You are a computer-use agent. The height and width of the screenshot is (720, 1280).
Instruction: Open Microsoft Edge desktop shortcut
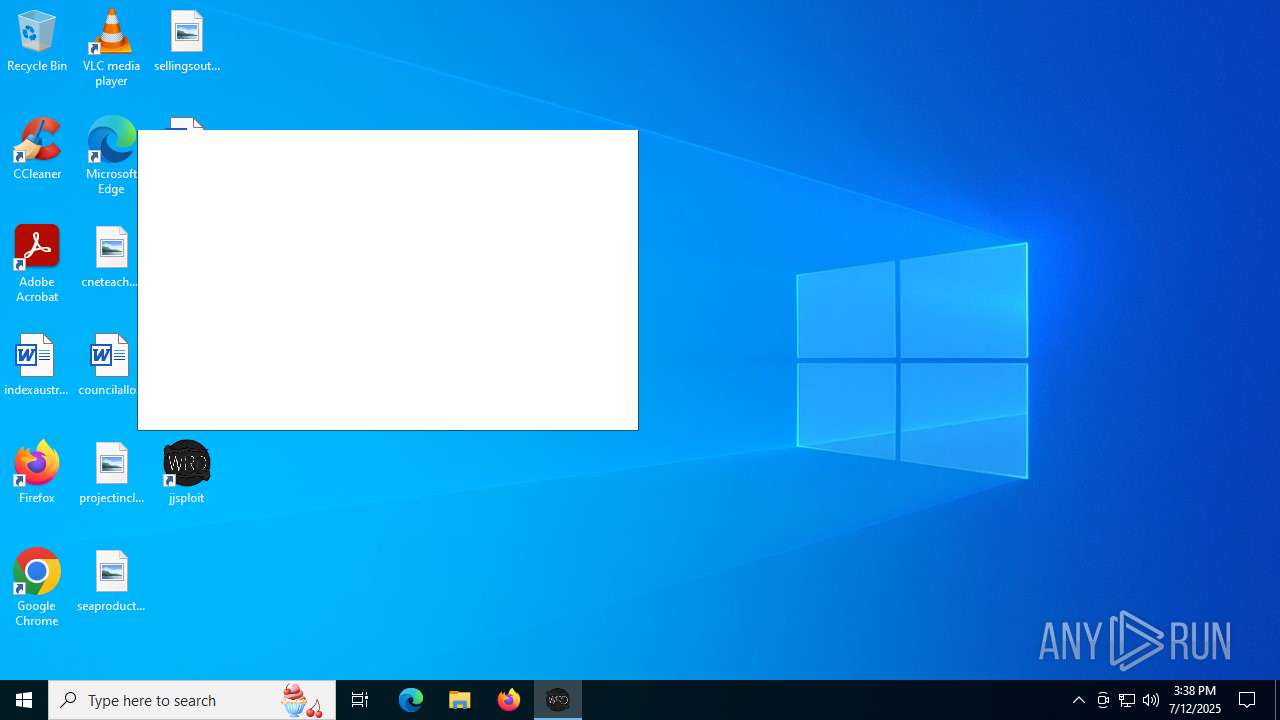pos(111,156)
